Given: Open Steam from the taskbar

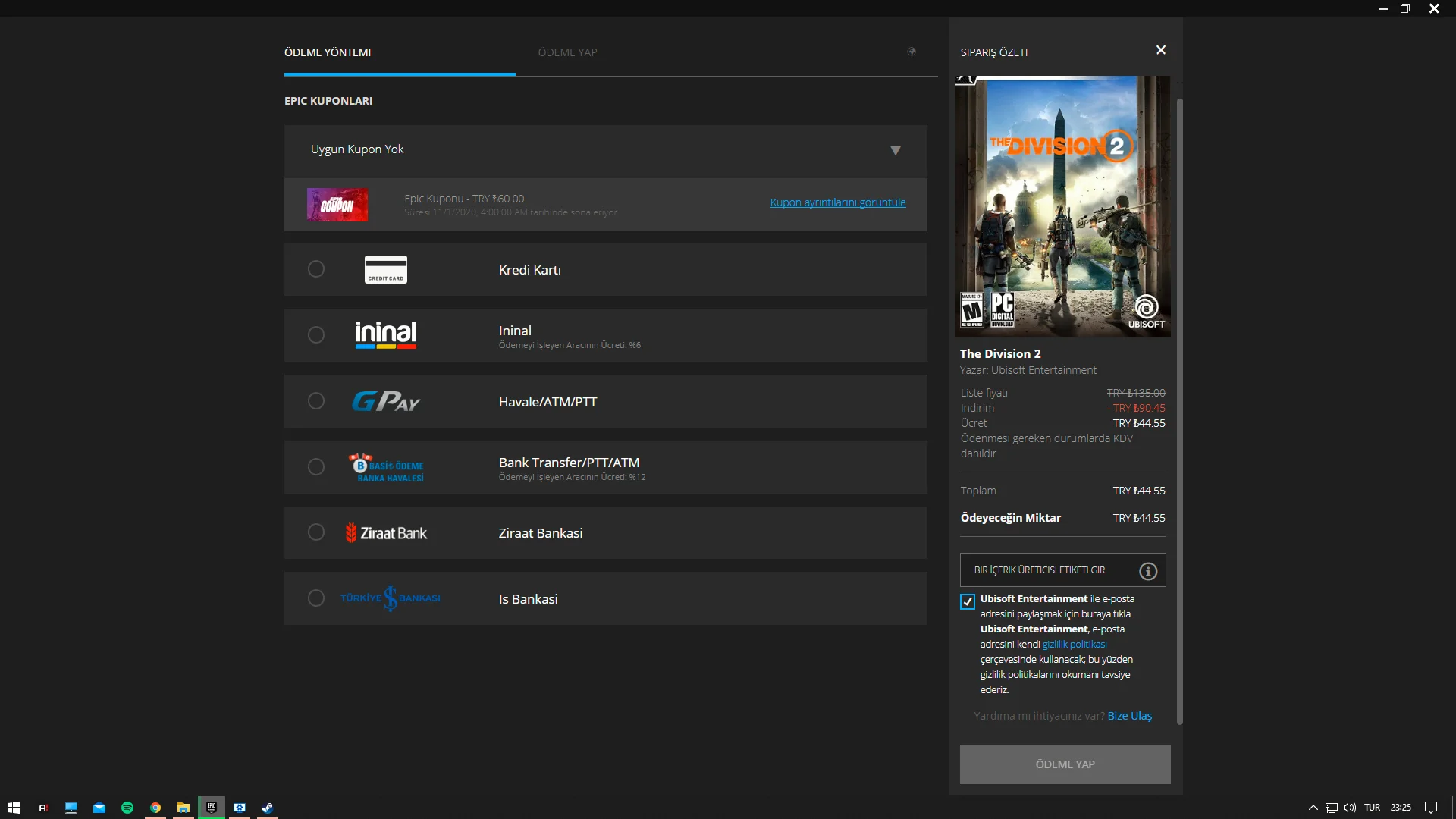Looking at the screenshot, I should 267,808.
